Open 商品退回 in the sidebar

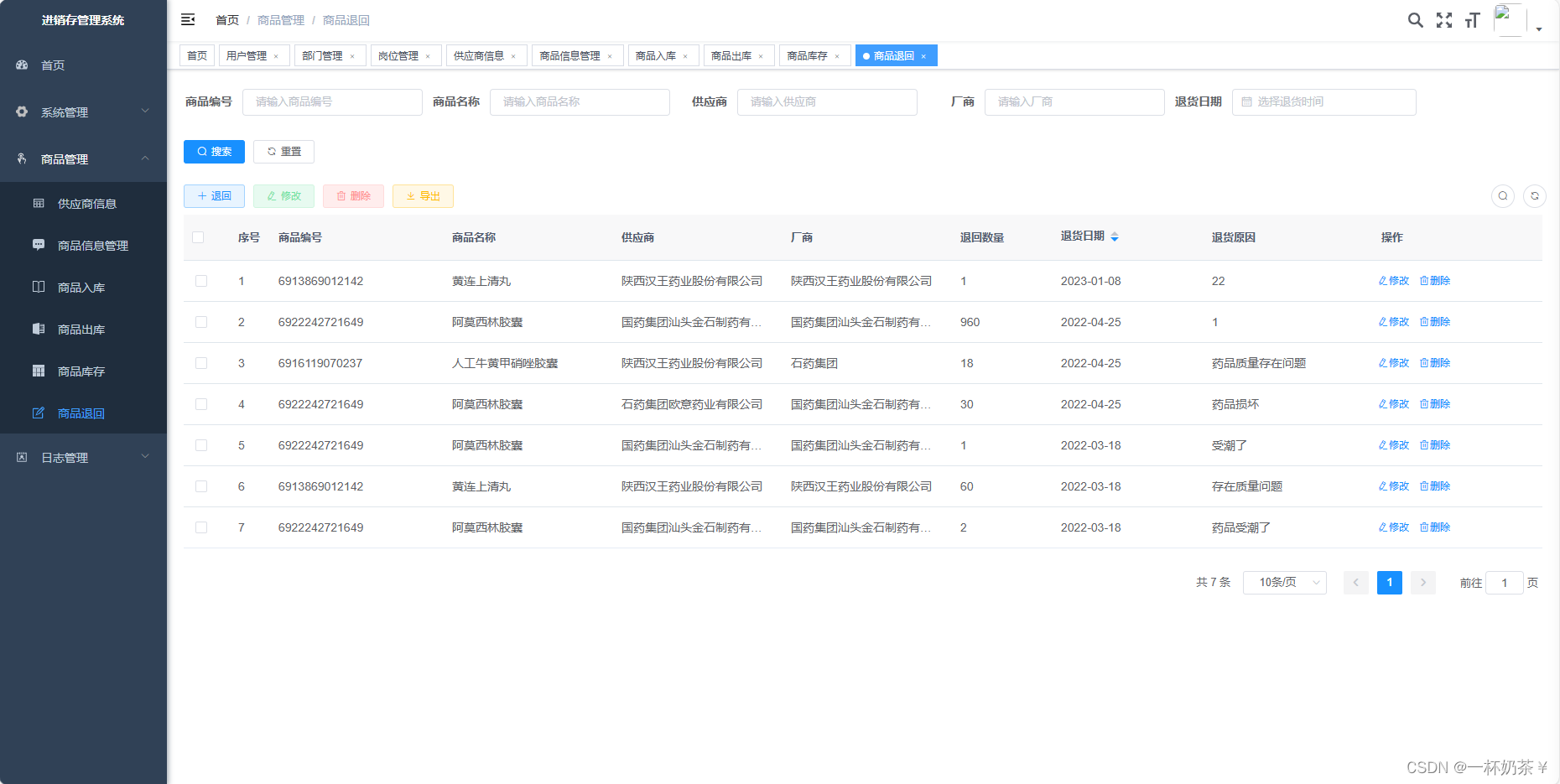click(x=83, y=413)
